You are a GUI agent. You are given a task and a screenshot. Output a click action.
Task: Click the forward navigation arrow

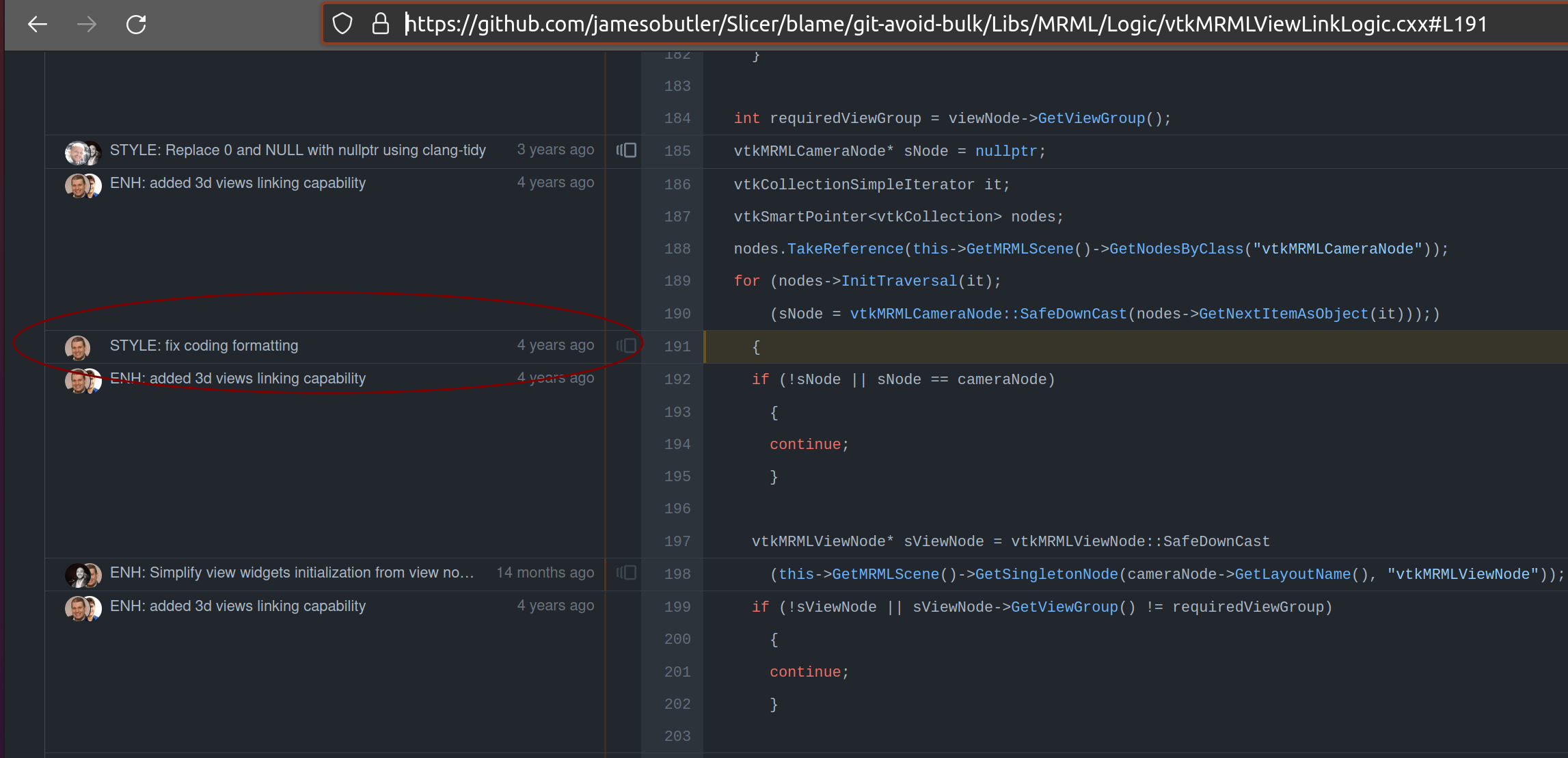[86, 24]
